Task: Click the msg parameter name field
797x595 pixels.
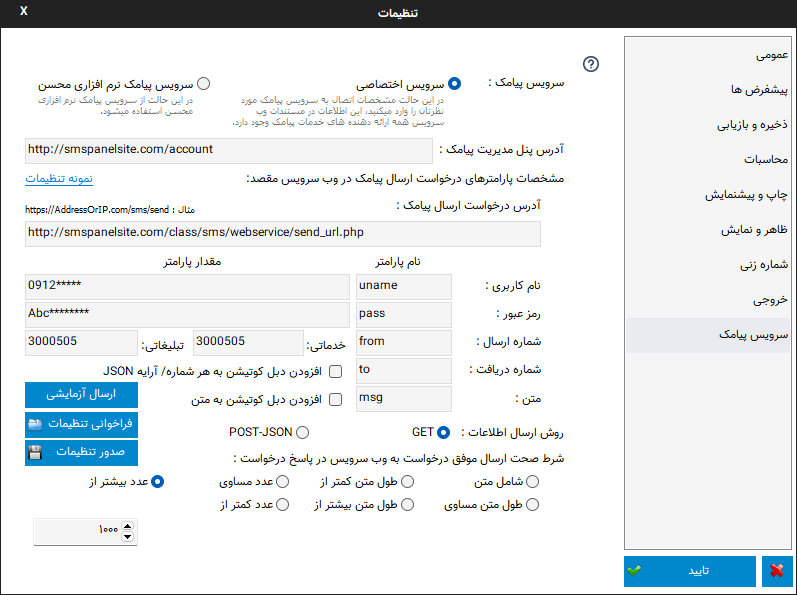Action: pos(404,399)
